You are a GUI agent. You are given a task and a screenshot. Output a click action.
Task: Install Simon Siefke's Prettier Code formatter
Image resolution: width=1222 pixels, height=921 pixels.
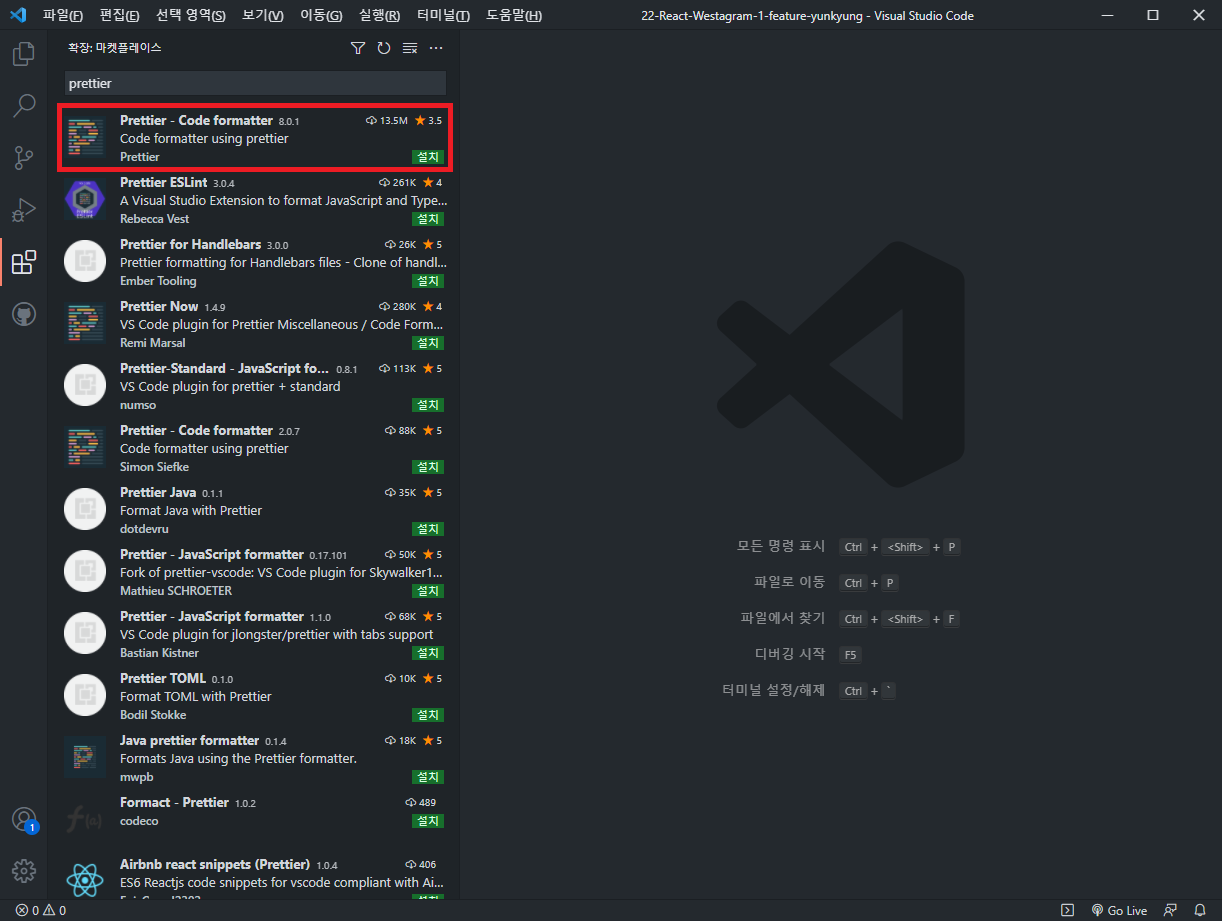(428, 467)
